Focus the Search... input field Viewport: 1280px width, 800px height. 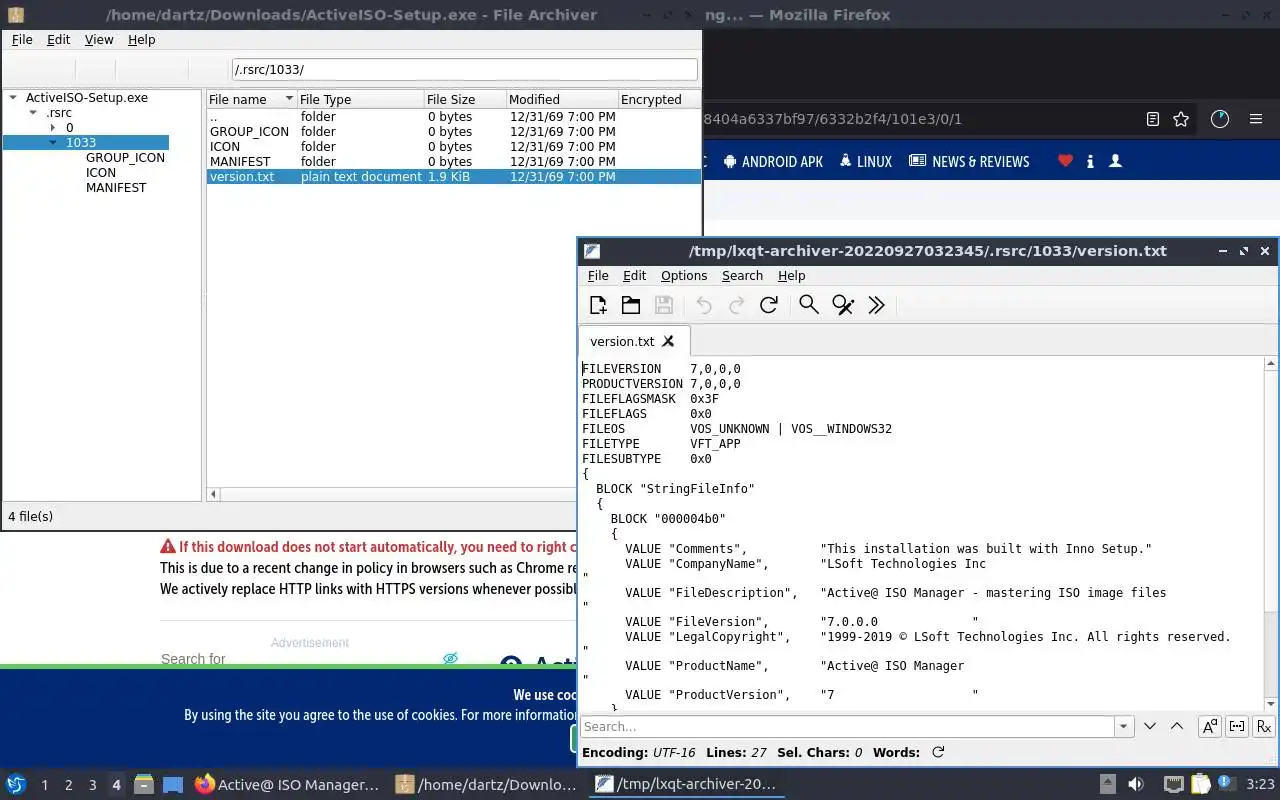click(x=848, y=727)
